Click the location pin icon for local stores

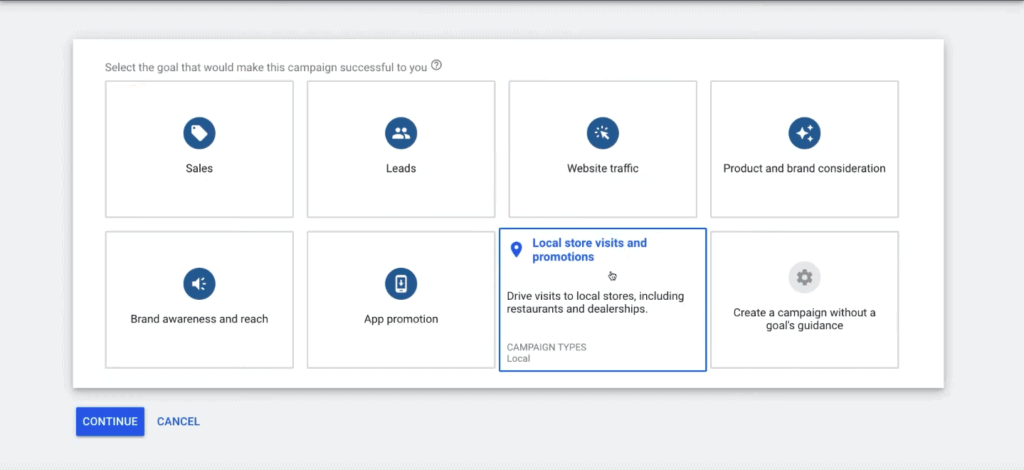[x=516, y=249]
